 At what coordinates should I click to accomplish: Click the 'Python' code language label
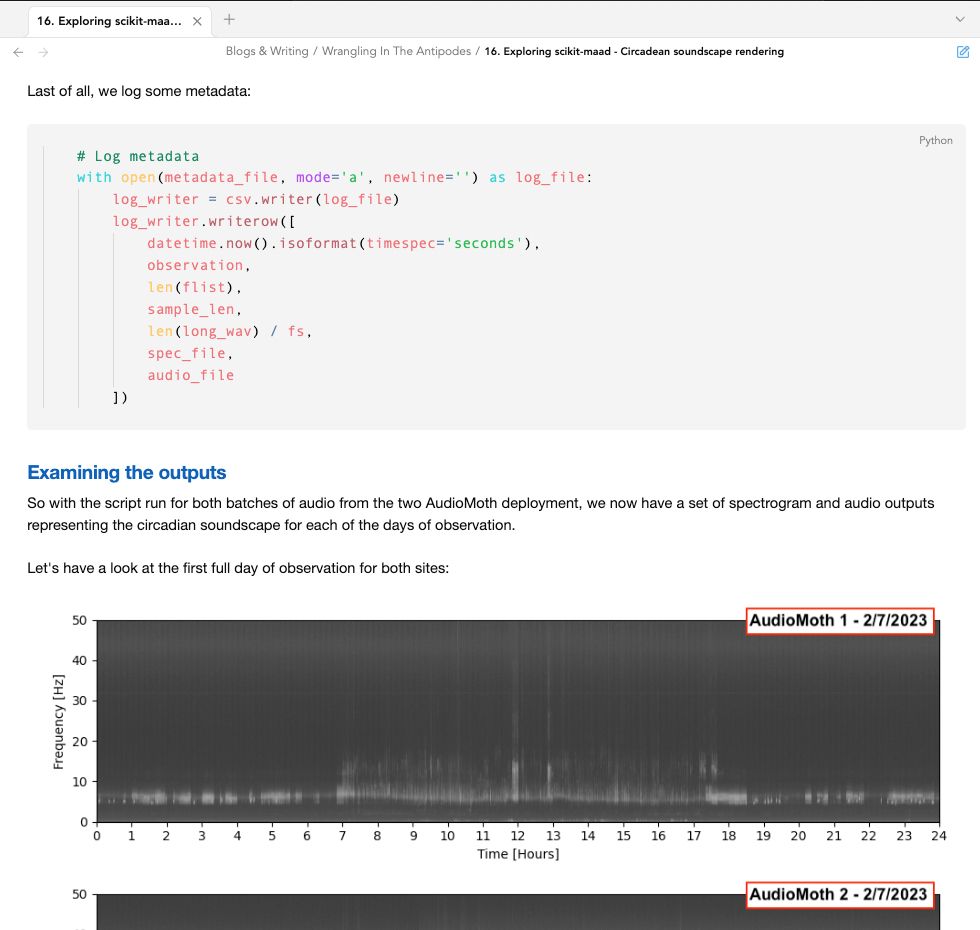pos(935,141)
